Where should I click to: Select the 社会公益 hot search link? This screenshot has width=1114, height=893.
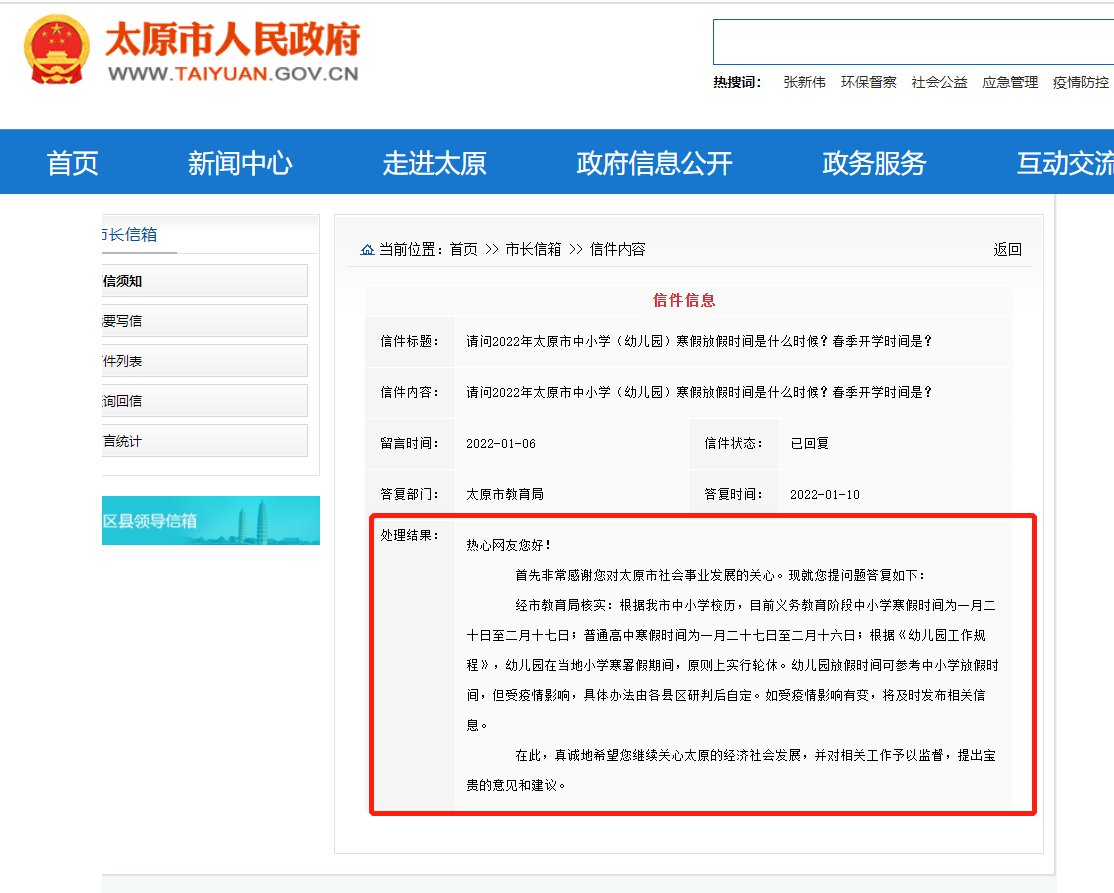coord(939,83)
